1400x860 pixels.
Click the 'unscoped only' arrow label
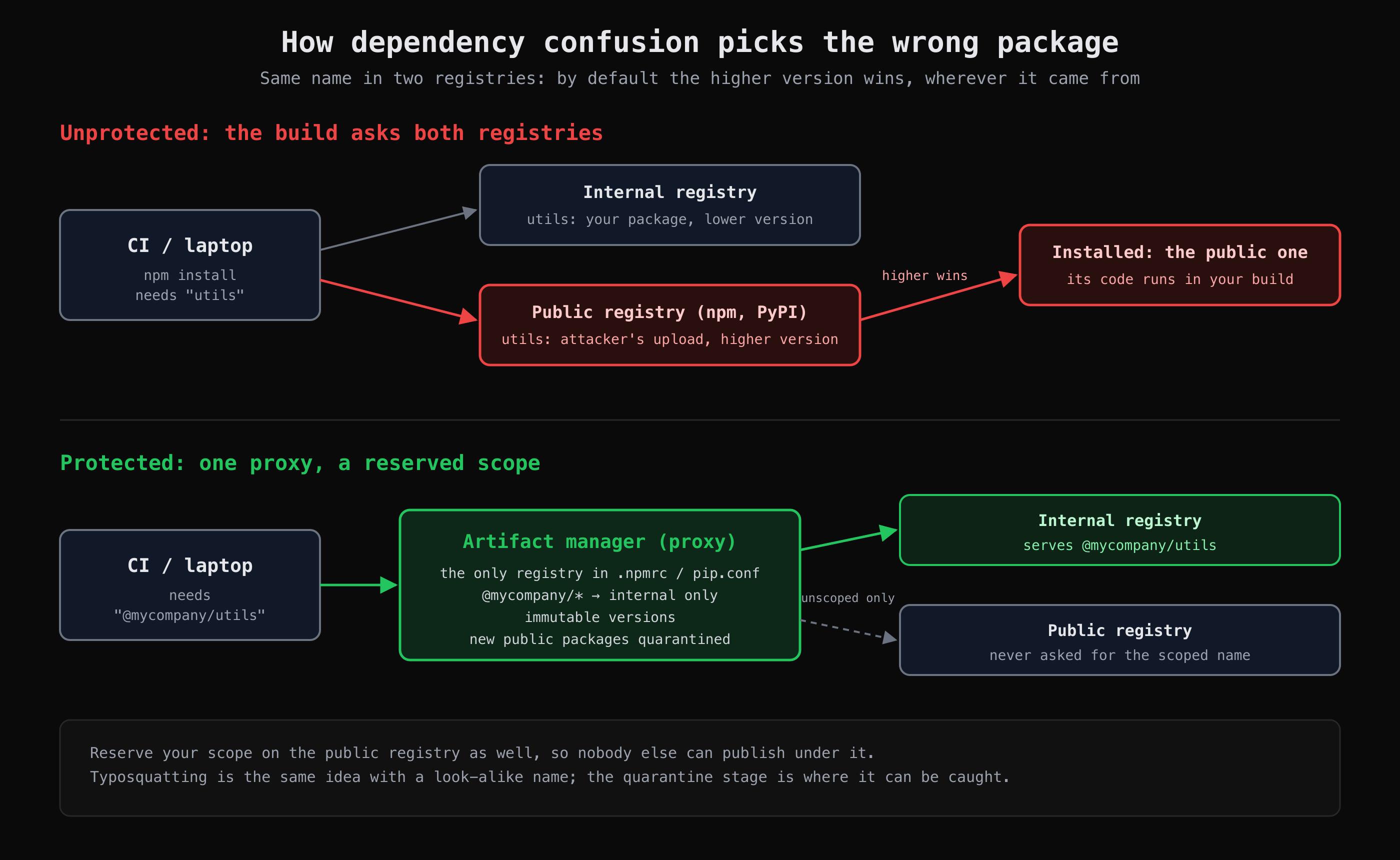(x=848, y=598)
